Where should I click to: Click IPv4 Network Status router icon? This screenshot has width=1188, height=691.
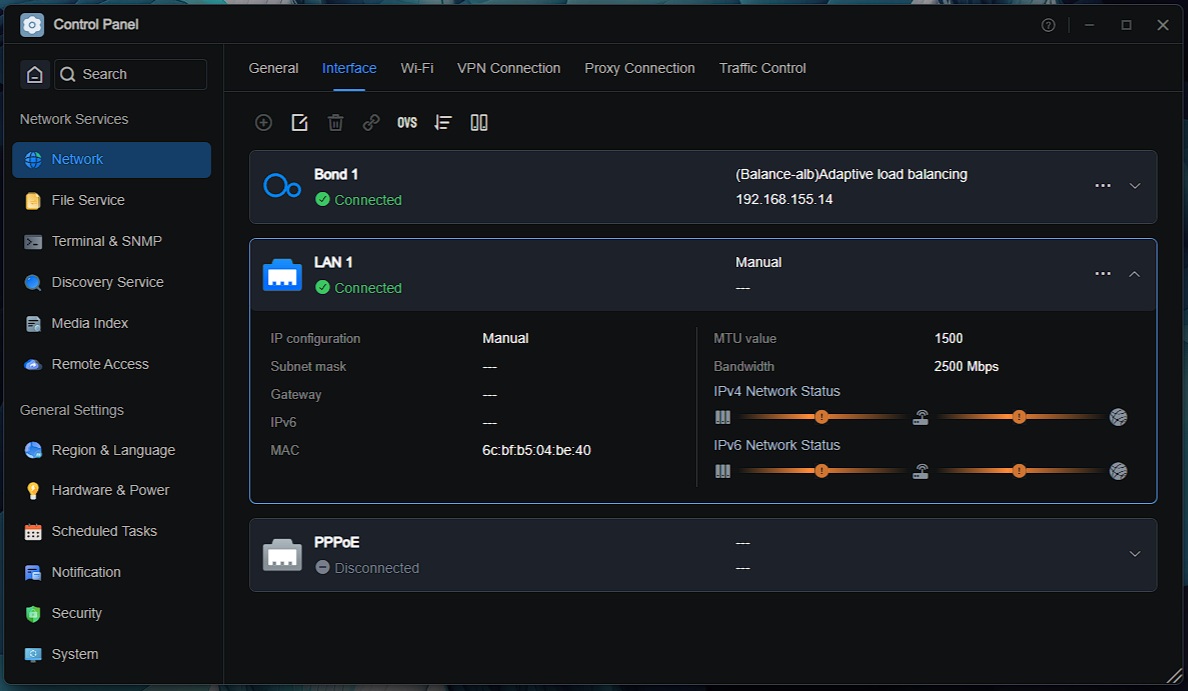pos(921,417)
